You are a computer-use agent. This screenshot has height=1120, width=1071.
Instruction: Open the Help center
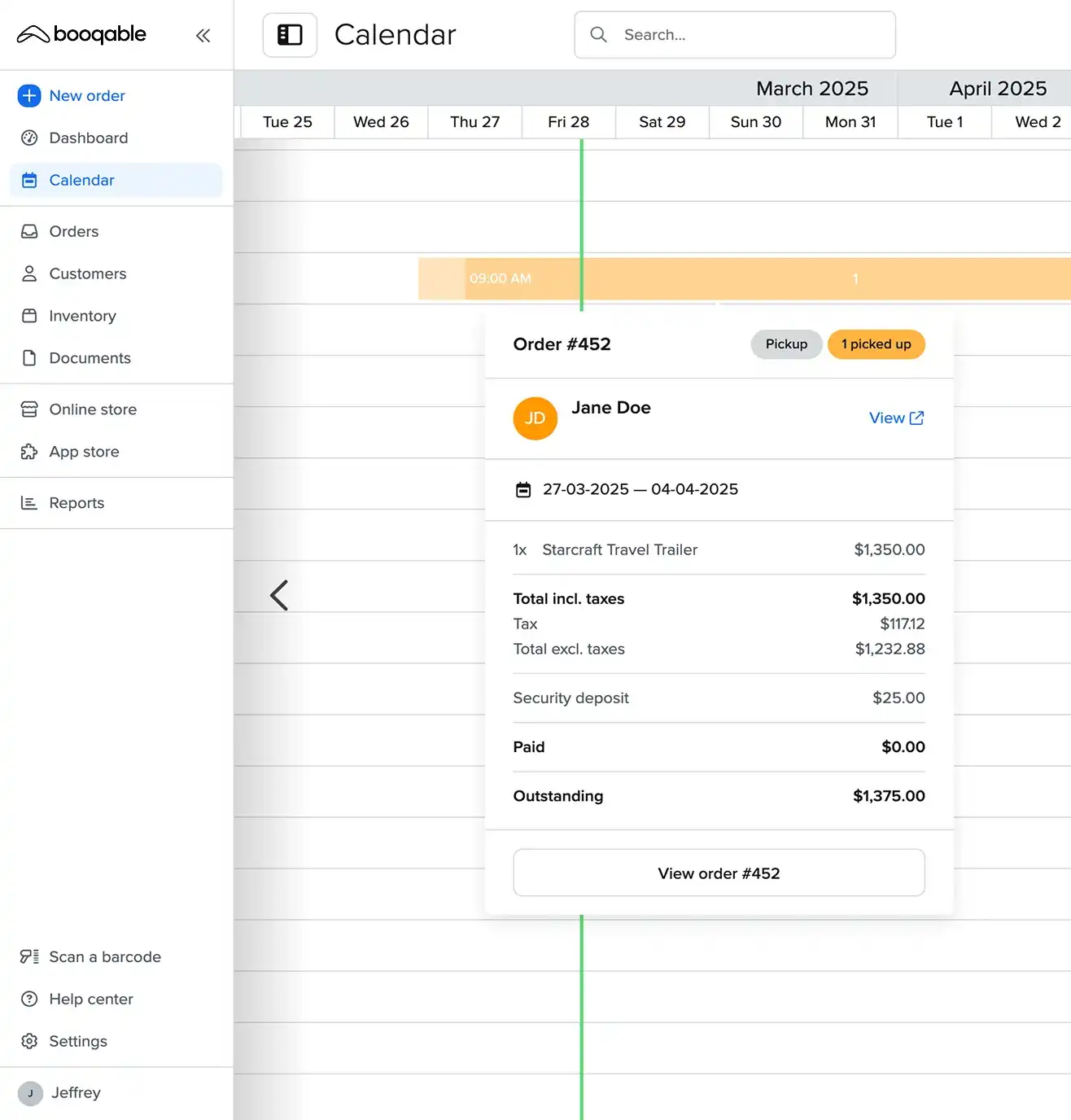click(x=90, y=1000)
